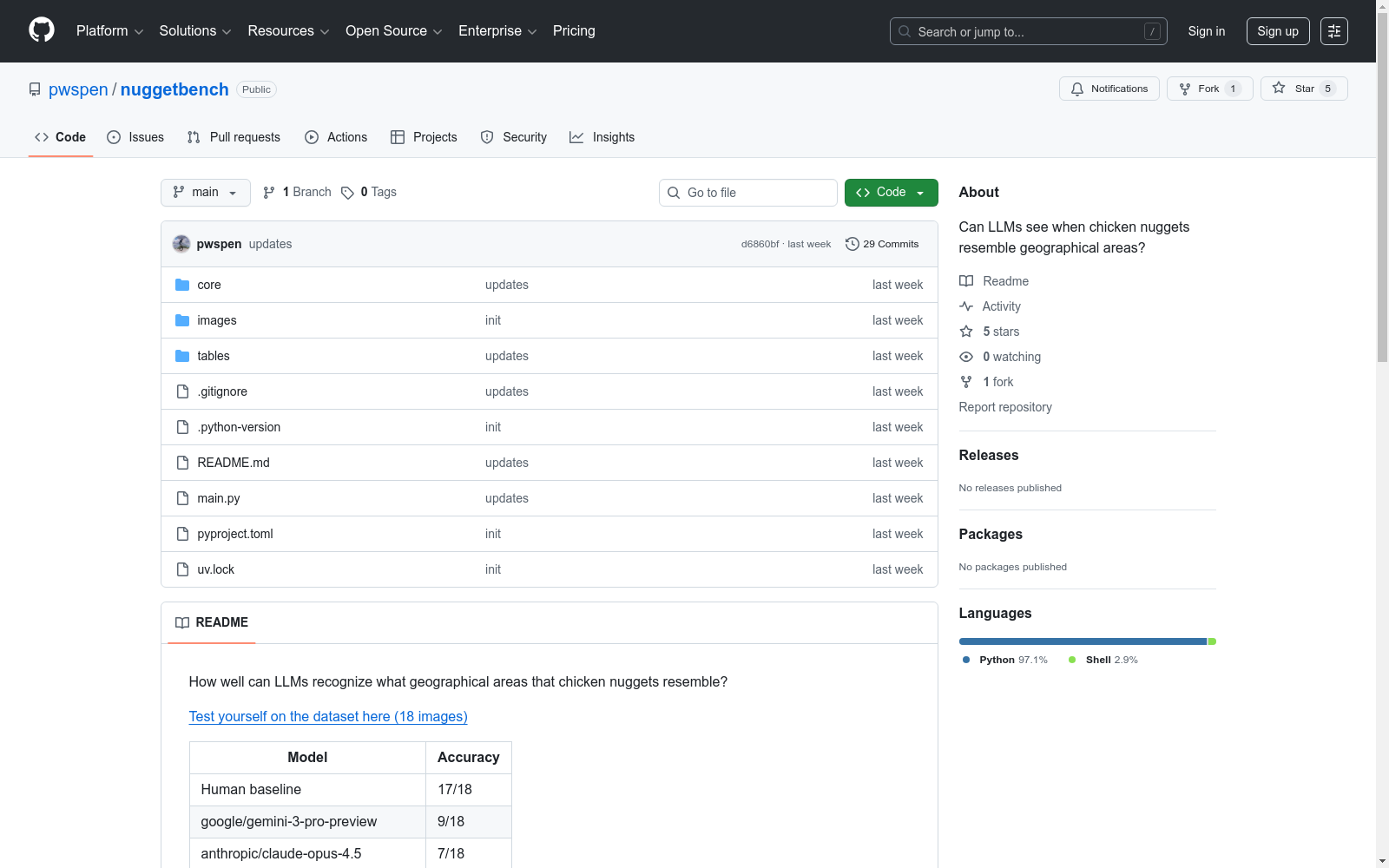Expand the Solutions menu
The height and width of the screenshot is (868, 1389).
195,31
